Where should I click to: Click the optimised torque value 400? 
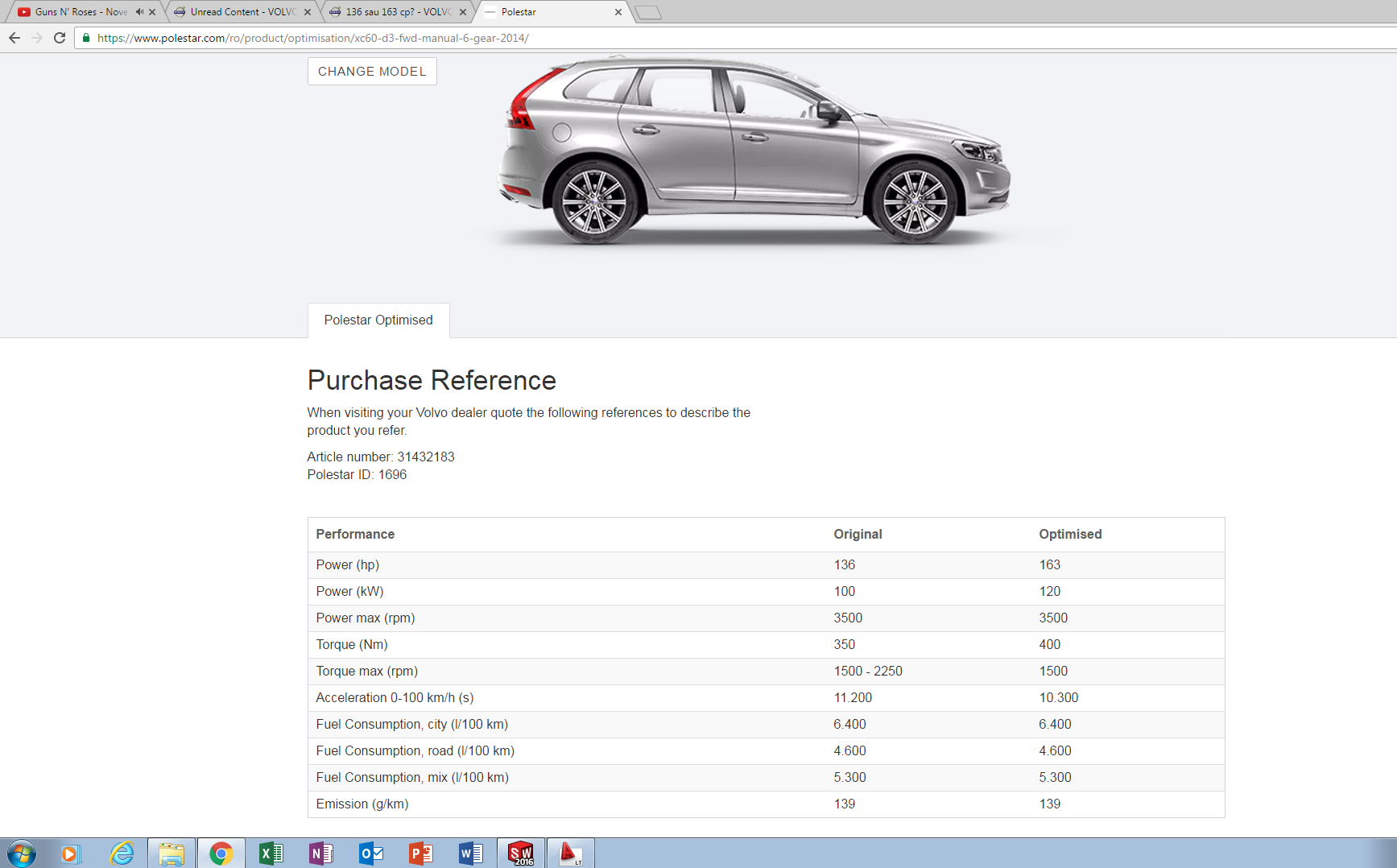point(1049,644)
